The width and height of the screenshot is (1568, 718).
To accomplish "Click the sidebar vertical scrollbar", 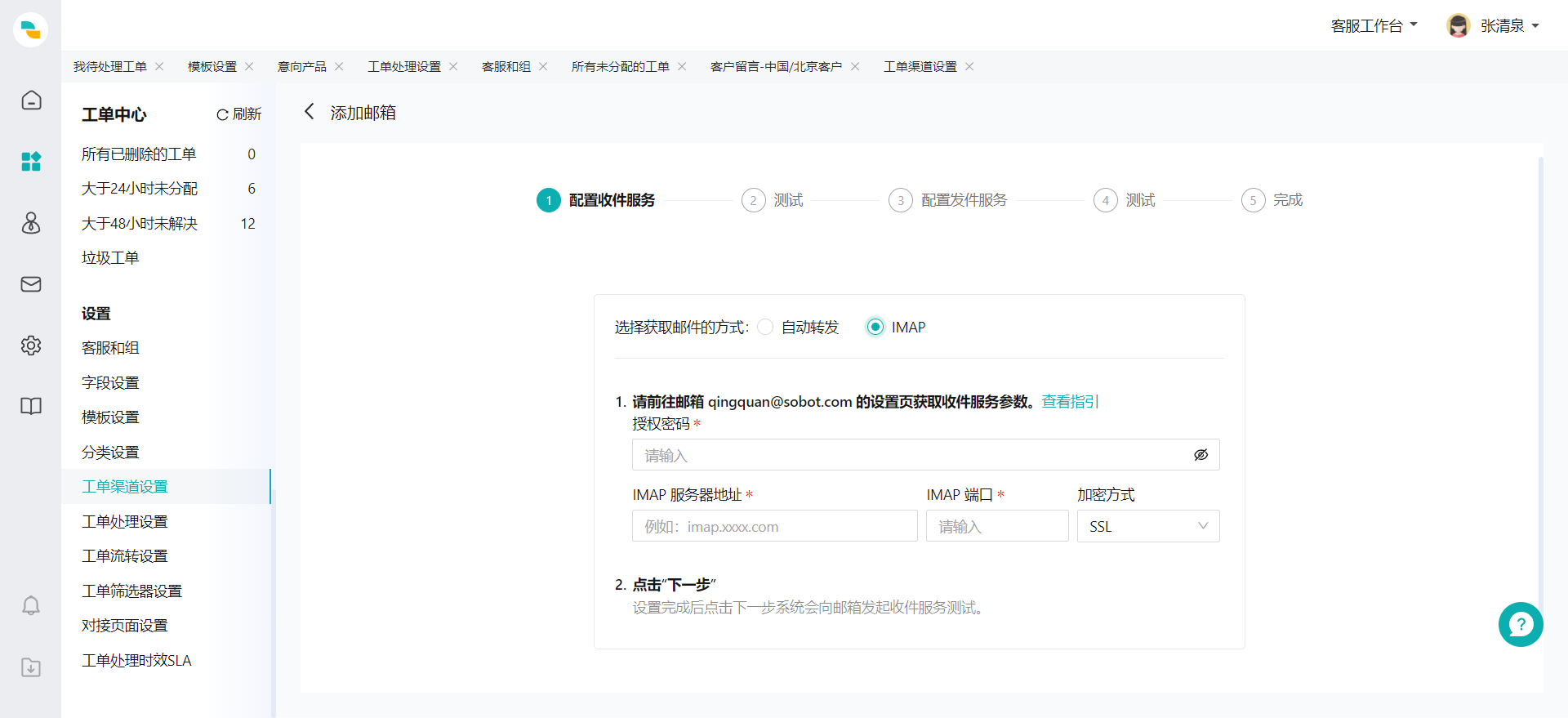I will coord(273,603).
